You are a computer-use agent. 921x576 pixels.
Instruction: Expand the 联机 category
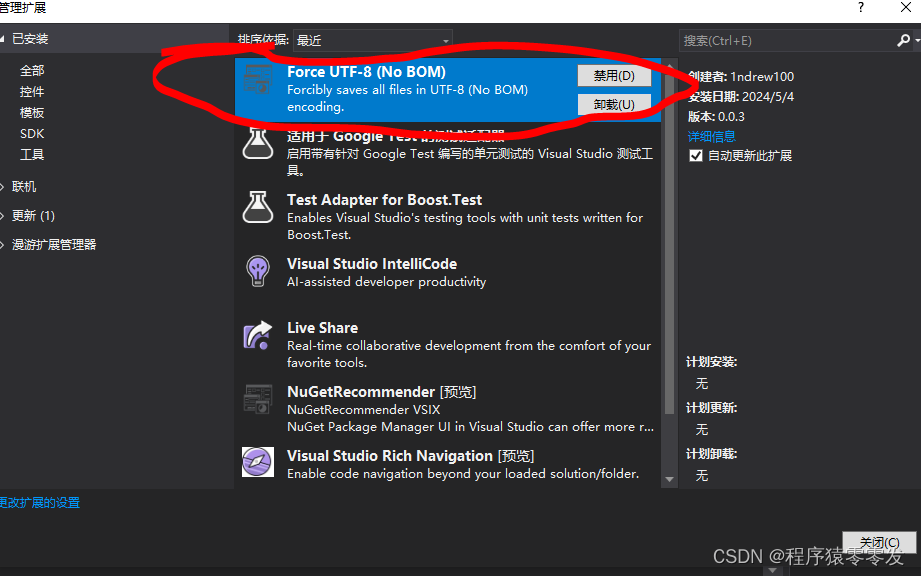click(2, 187)
